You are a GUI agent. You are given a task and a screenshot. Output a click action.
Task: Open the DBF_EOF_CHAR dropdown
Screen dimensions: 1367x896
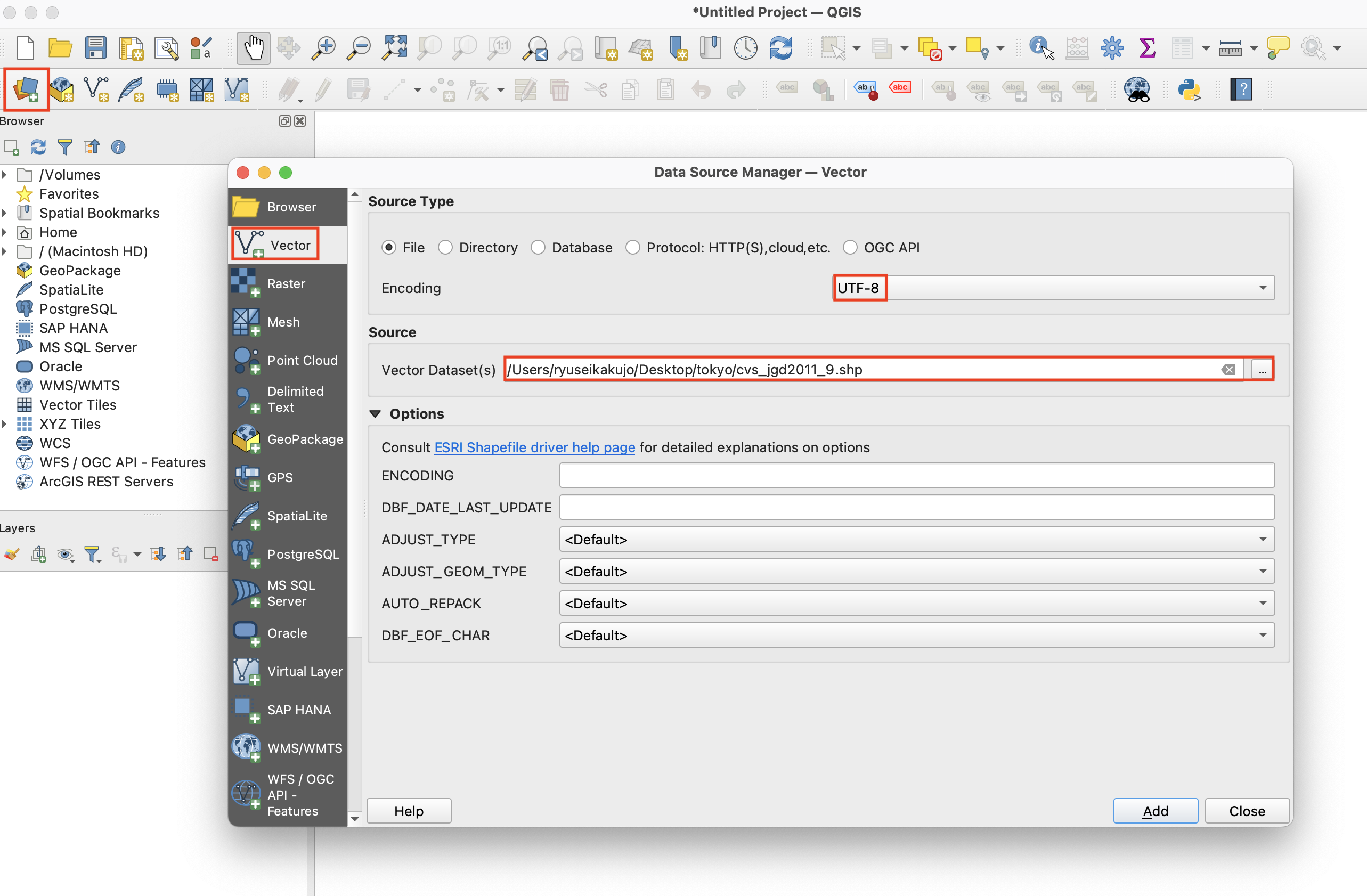click(917, 635)
